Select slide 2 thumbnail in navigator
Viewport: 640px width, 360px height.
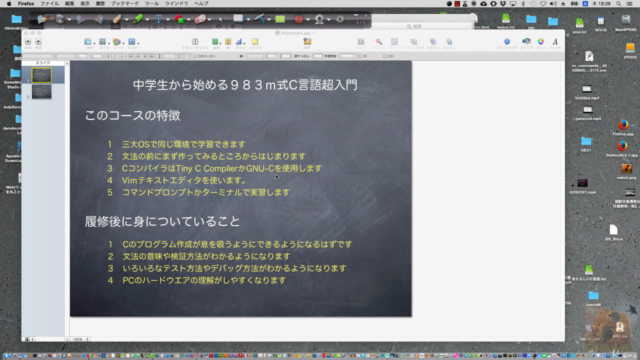[x=42, y=92]
